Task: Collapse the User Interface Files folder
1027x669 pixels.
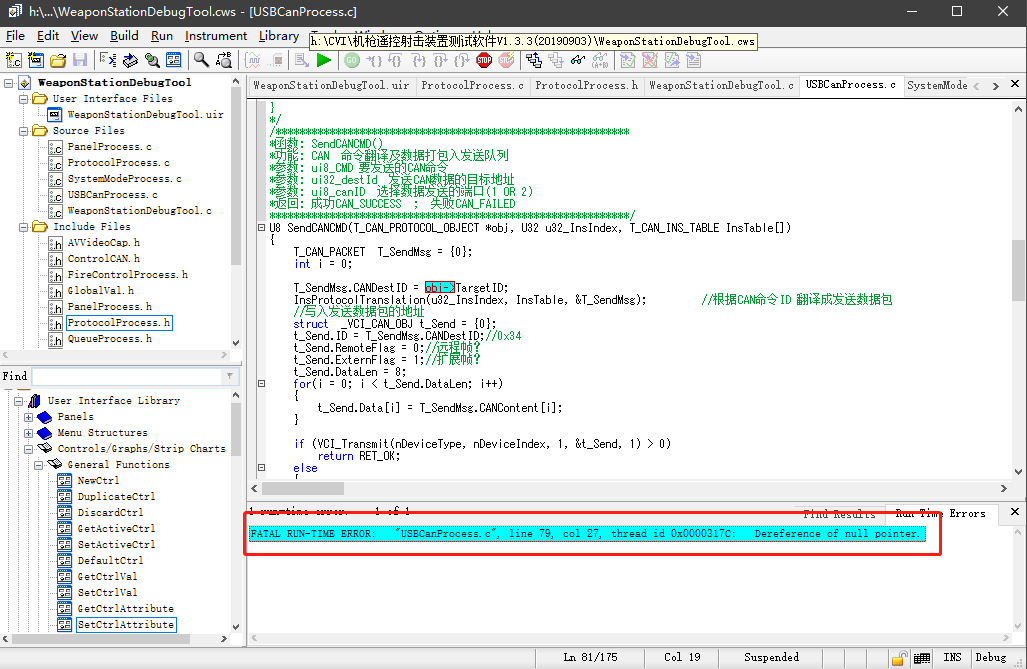Action: [24, 99]
